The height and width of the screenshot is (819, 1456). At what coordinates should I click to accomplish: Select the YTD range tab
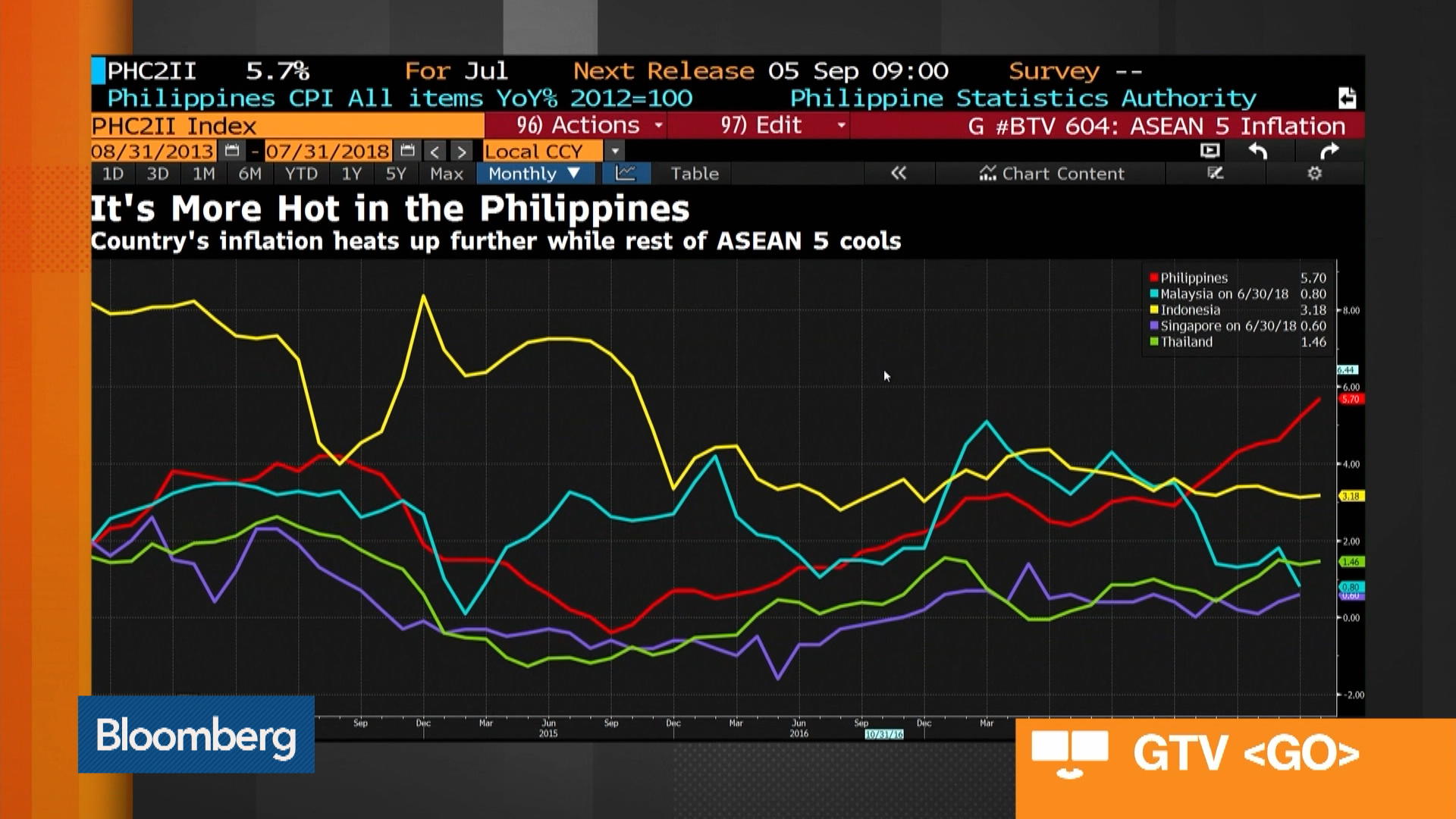[x=301, y=174]
